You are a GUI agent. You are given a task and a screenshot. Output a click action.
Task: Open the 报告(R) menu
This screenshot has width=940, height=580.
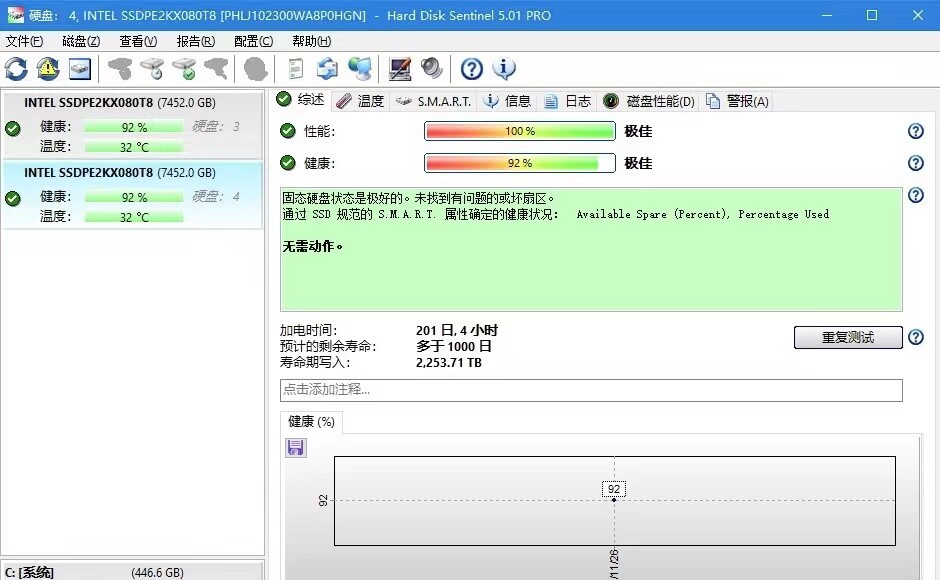click(x=195, y=41)
